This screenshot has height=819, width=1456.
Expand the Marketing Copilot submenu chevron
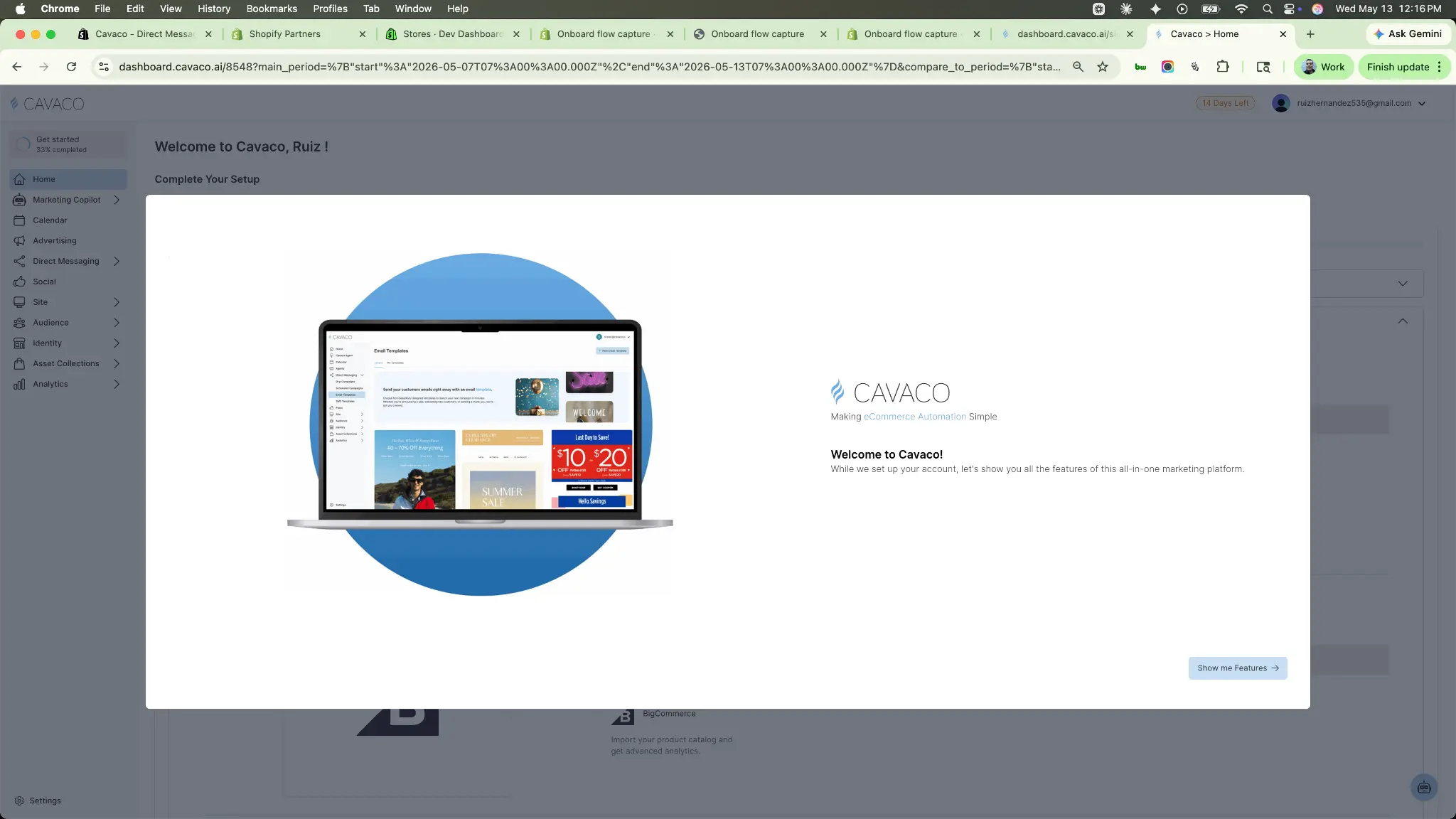coord(117,200)
